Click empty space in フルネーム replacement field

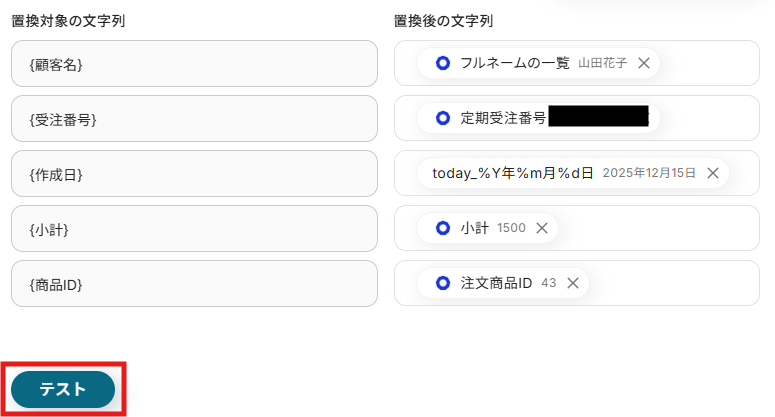710,63
